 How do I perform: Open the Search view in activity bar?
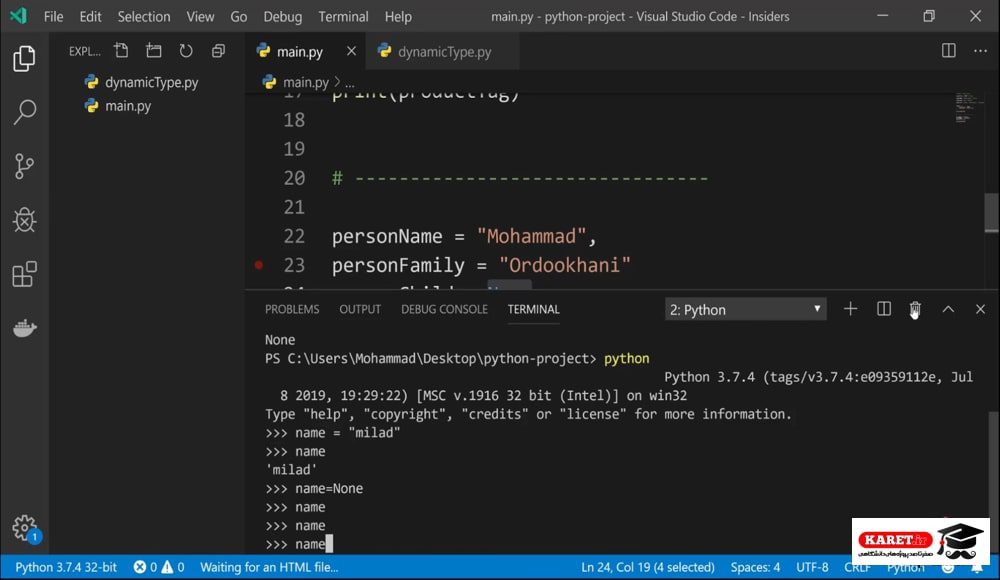(24, 112)
